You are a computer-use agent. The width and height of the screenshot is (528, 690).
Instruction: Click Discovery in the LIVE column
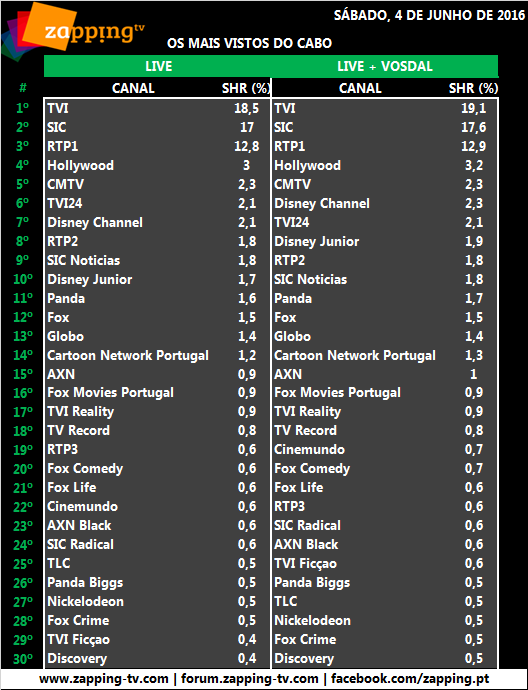coord(77,659)
